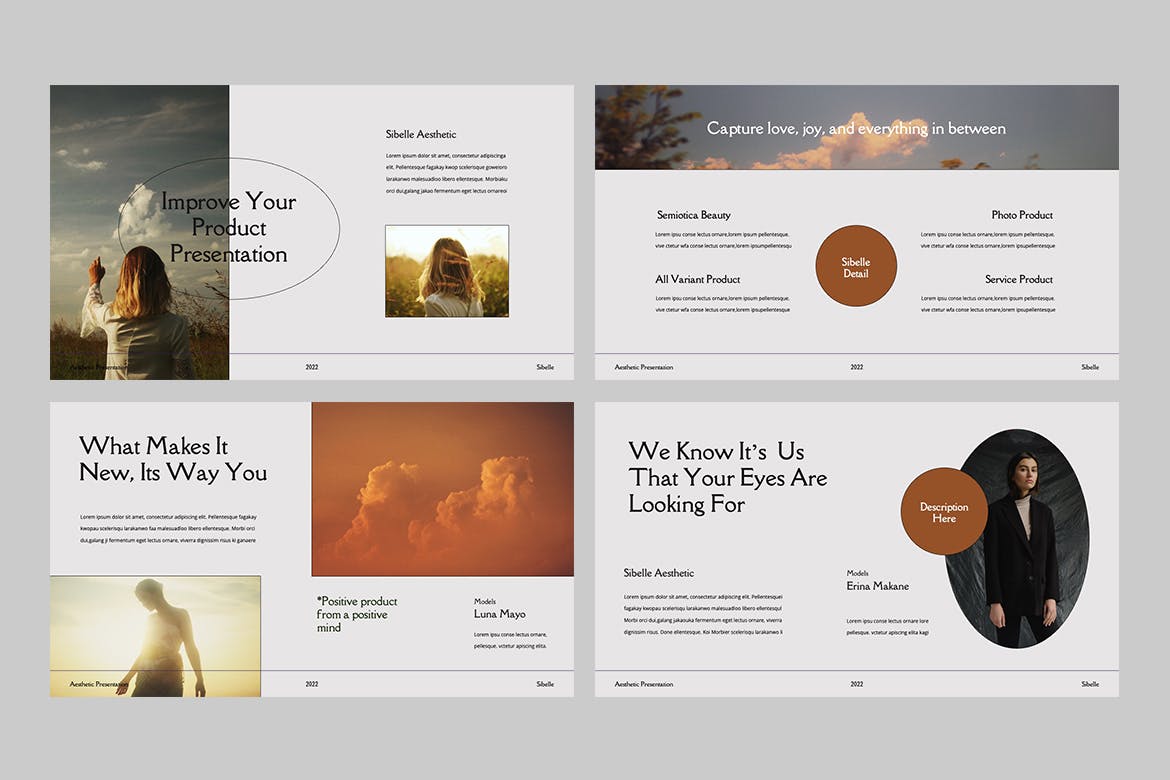Image resolution: width=1170 pixels, height=780 pixels.
Task: Click the sunlit woman silhouette photo
Action: [x=155, y=636]
